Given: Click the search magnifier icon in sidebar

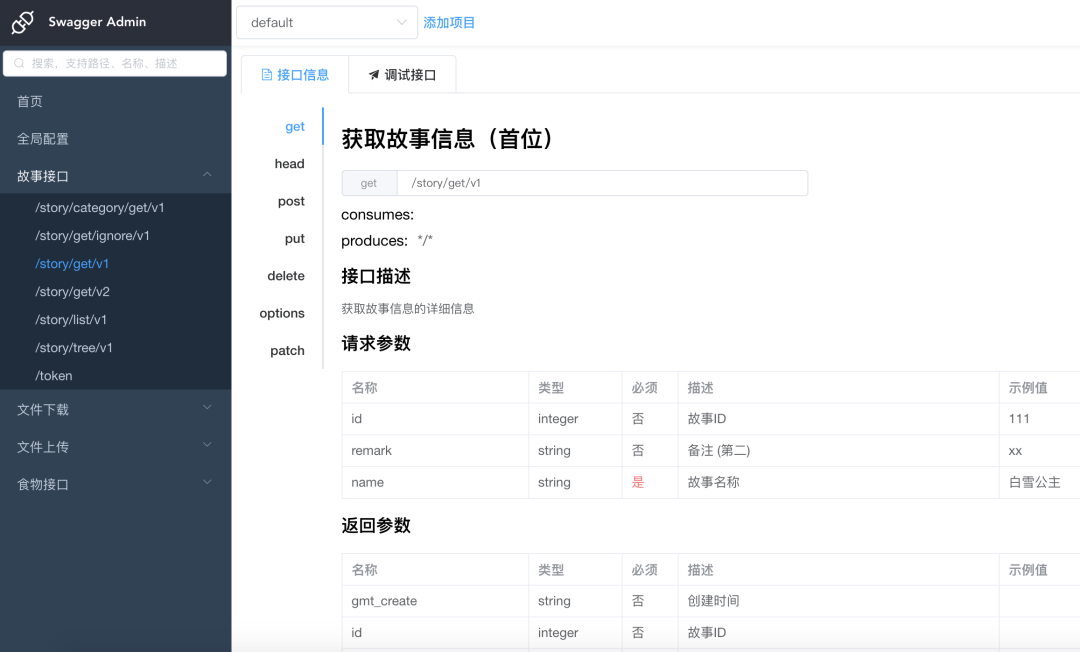Looking at the screenshot, I should [19, 63].
